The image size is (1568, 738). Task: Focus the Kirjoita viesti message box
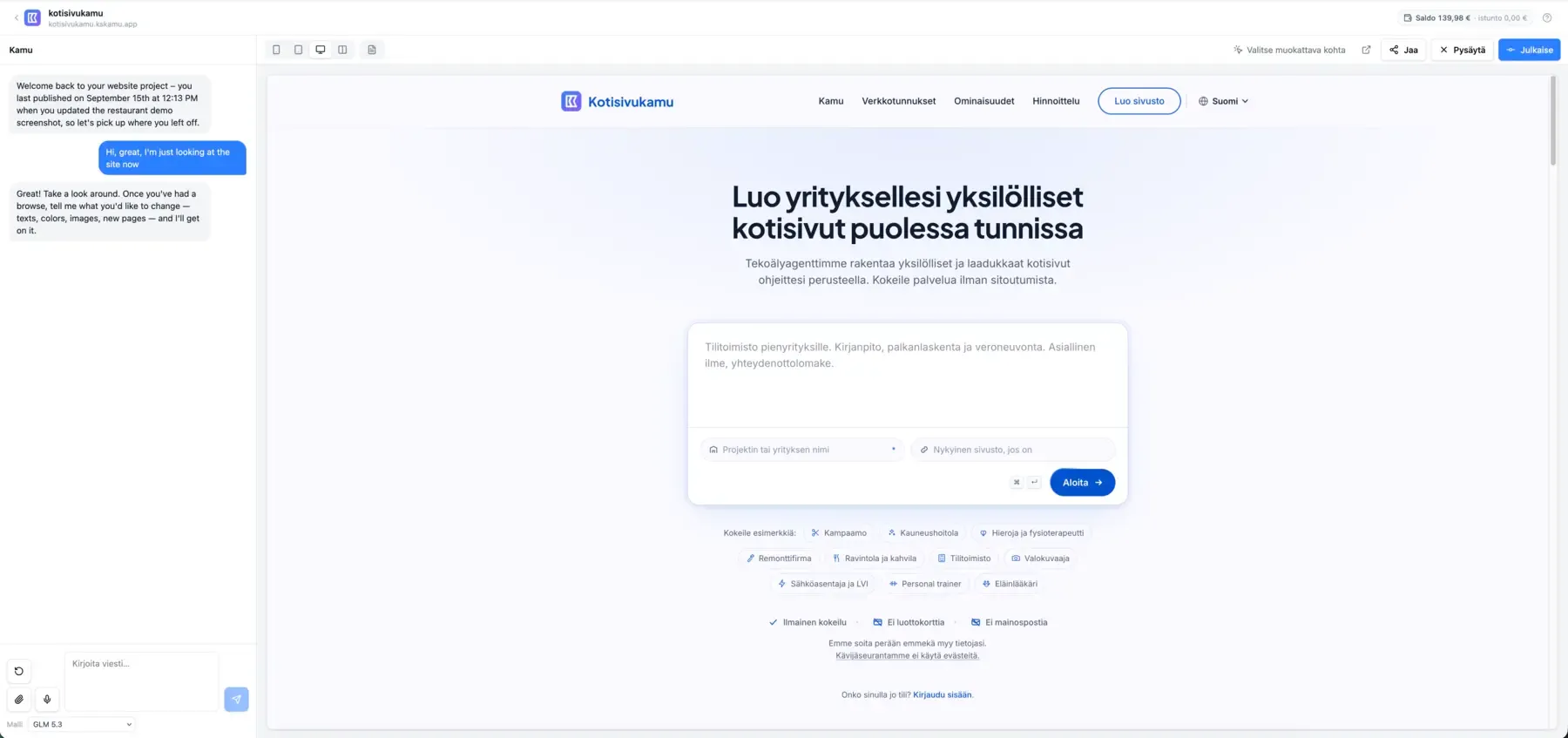(x=141, y=681)
